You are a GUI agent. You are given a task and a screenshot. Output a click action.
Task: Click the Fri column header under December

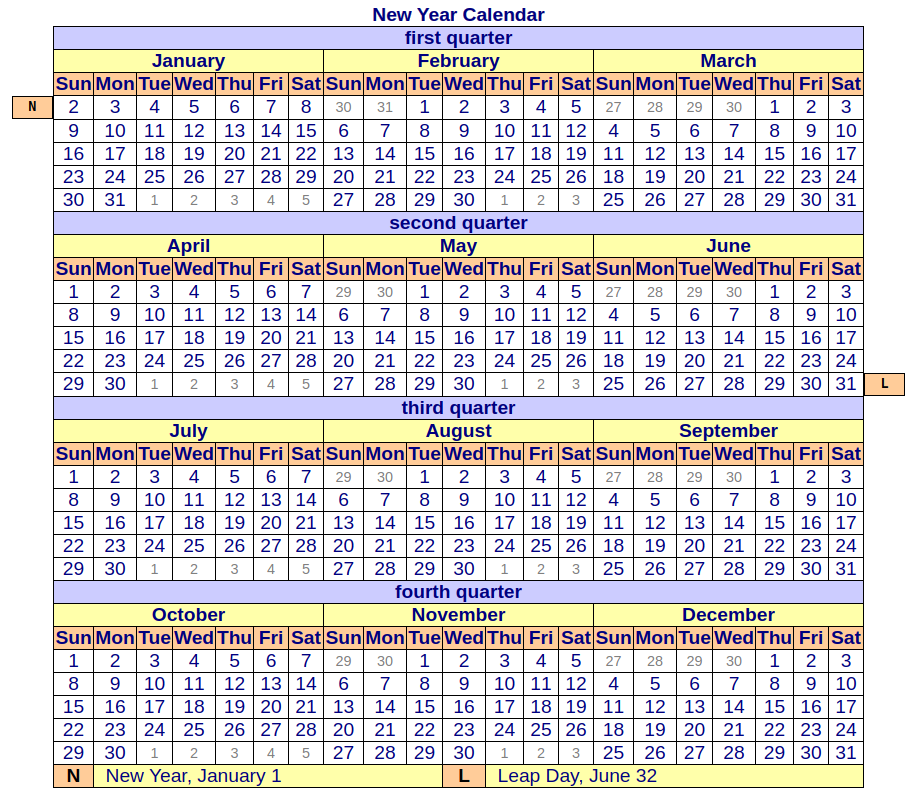[811, 638]
